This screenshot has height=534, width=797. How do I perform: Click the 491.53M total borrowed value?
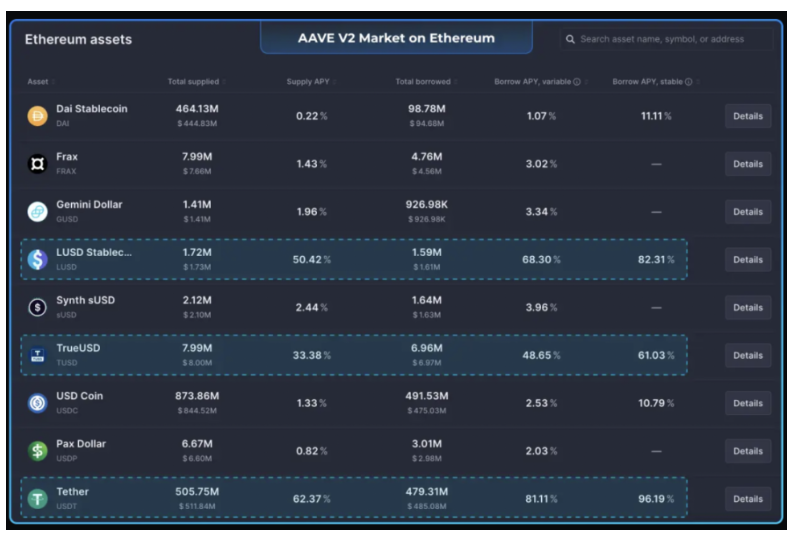point(426,396)
